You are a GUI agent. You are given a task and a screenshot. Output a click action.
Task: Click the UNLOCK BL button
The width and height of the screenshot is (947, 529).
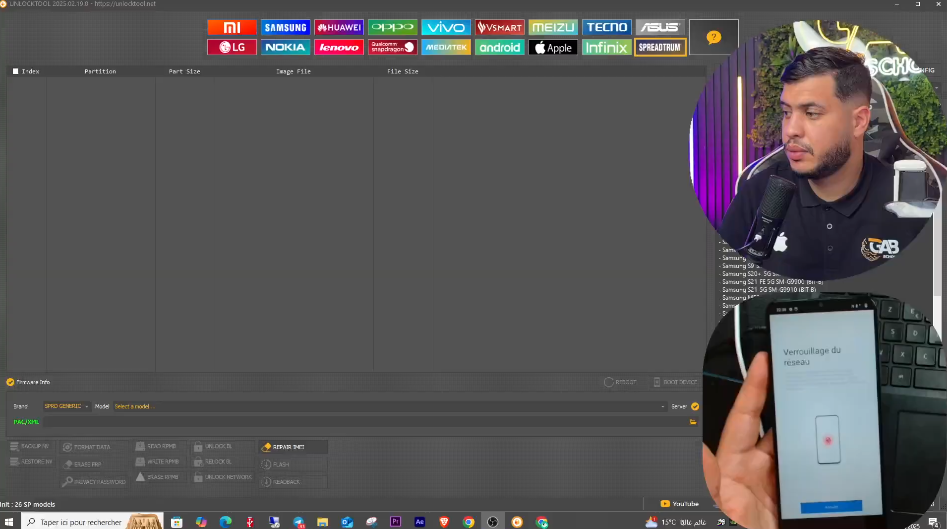213,446
